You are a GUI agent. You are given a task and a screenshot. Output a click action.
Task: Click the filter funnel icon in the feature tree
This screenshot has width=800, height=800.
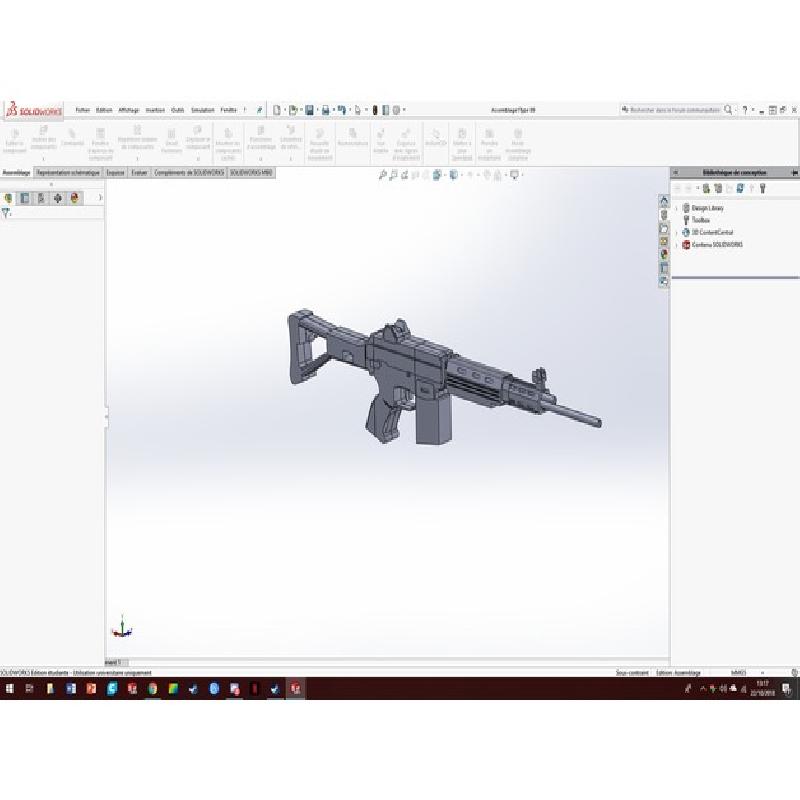coord(7,213)
